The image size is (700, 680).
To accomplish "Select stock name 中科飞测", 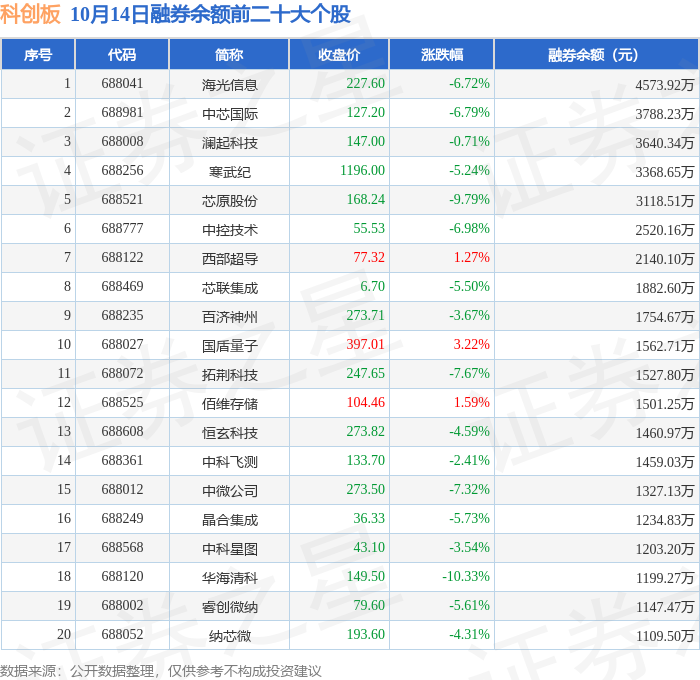I will 229,462.
